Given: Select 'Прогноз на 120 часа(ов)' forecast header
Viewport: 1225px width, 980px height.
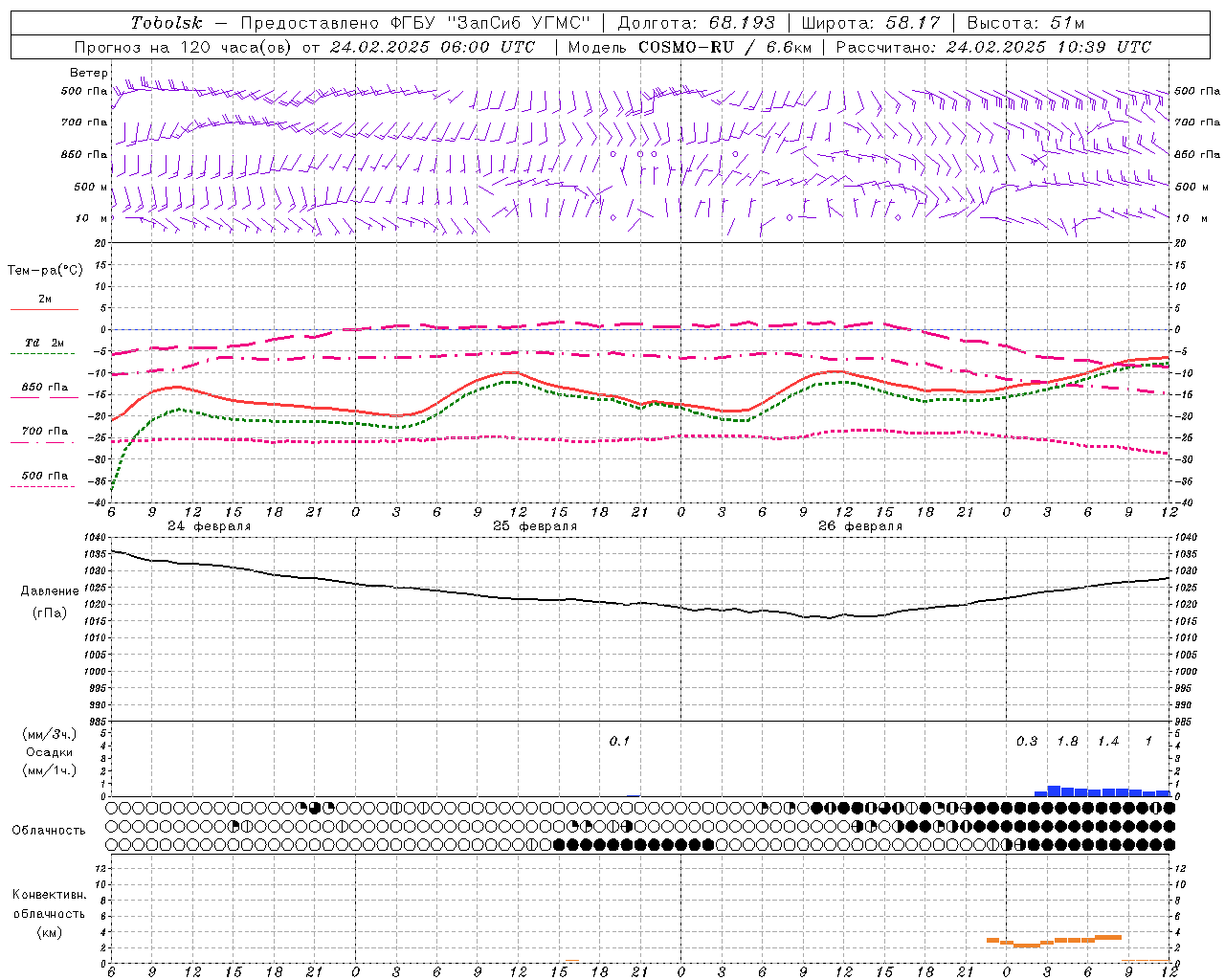Looking at the screenshot, I should click(185, 47).
